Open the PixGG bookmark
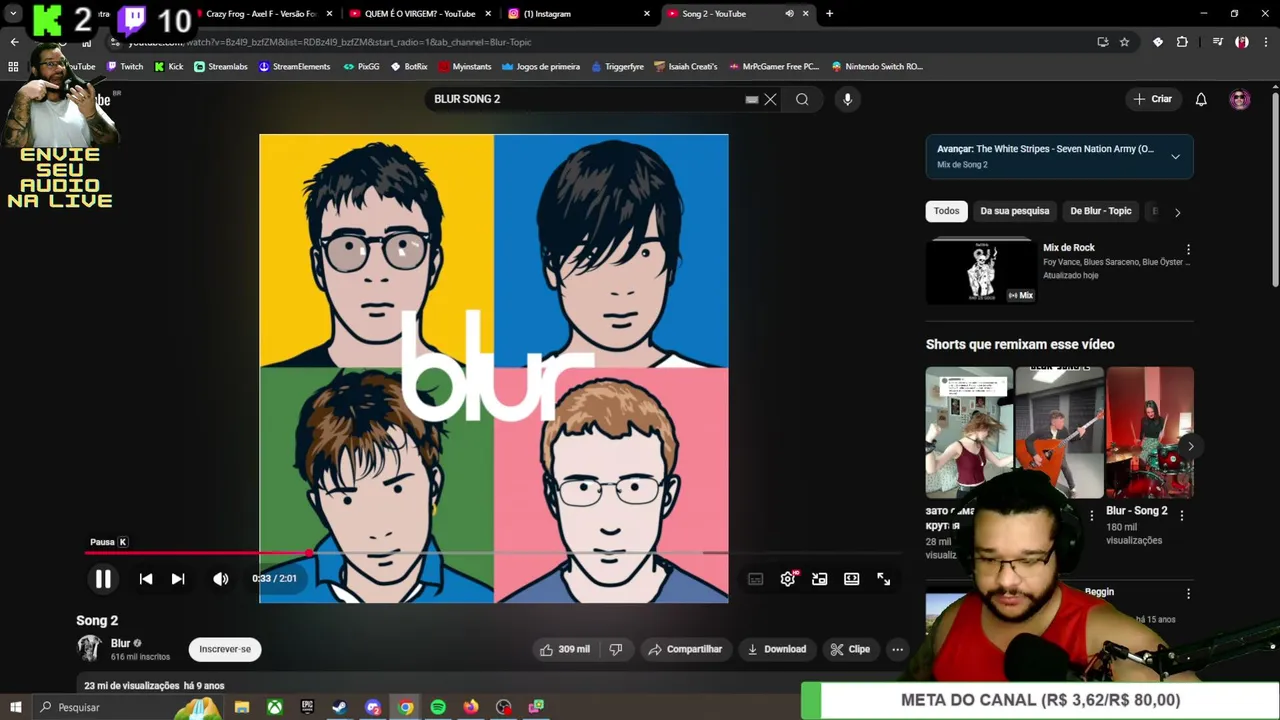1280x720 pixels. tap(361, 67)
